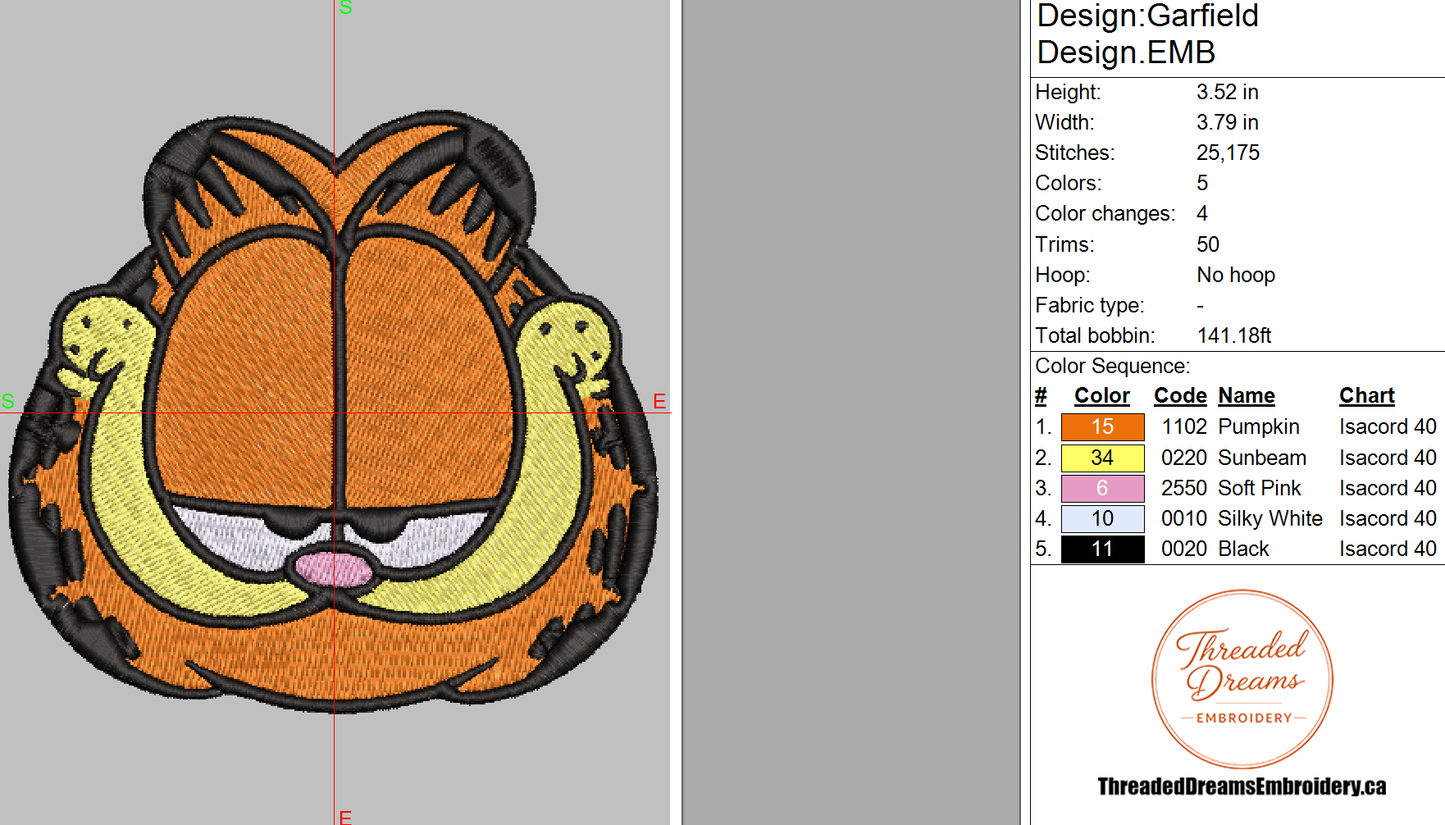Image resolution: width=1445 pixels, height=825 pixels.
Task: Click the Name column header
Action: [x=1246, y=396]
